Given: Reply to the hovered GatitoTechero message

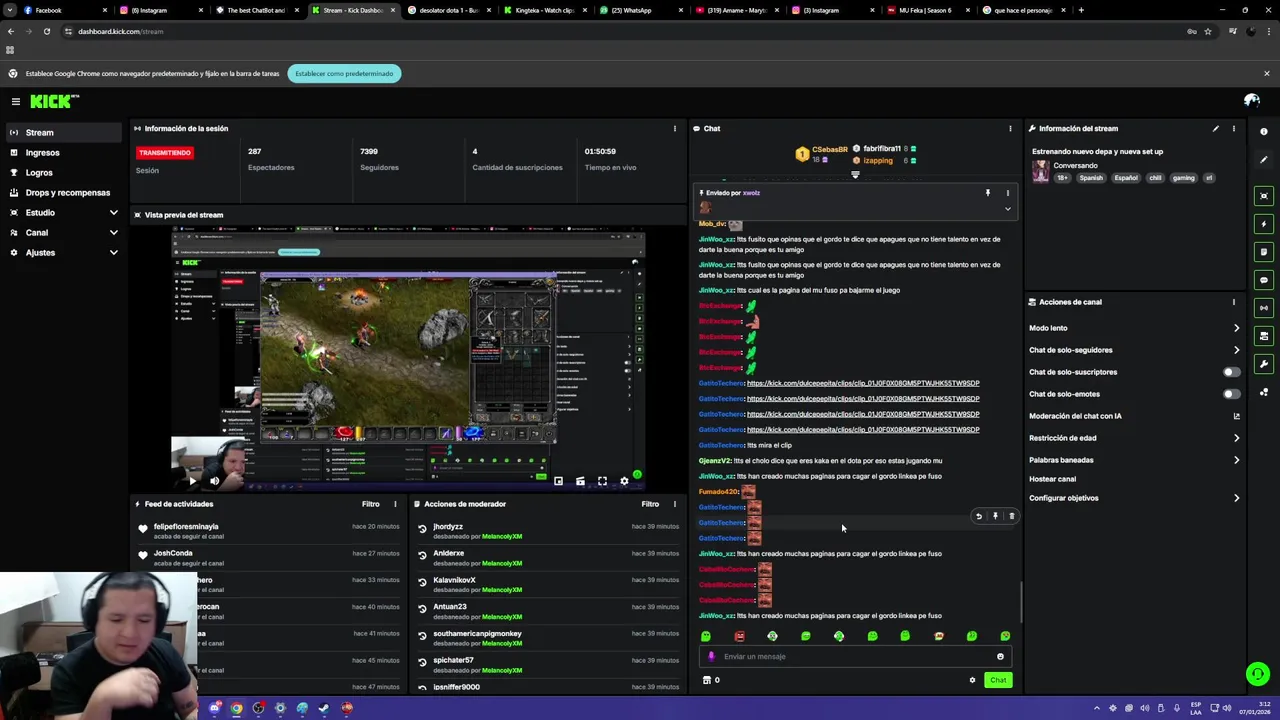Looking at the screenshot, I should [979, 516].
